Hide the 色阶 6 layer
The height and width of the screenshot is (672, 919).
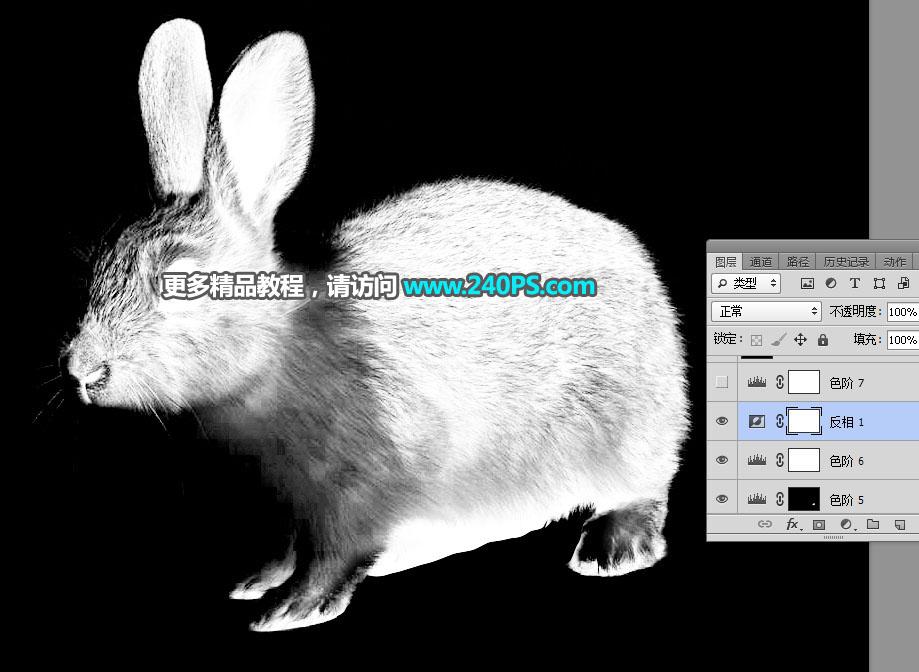pos(722,460)
